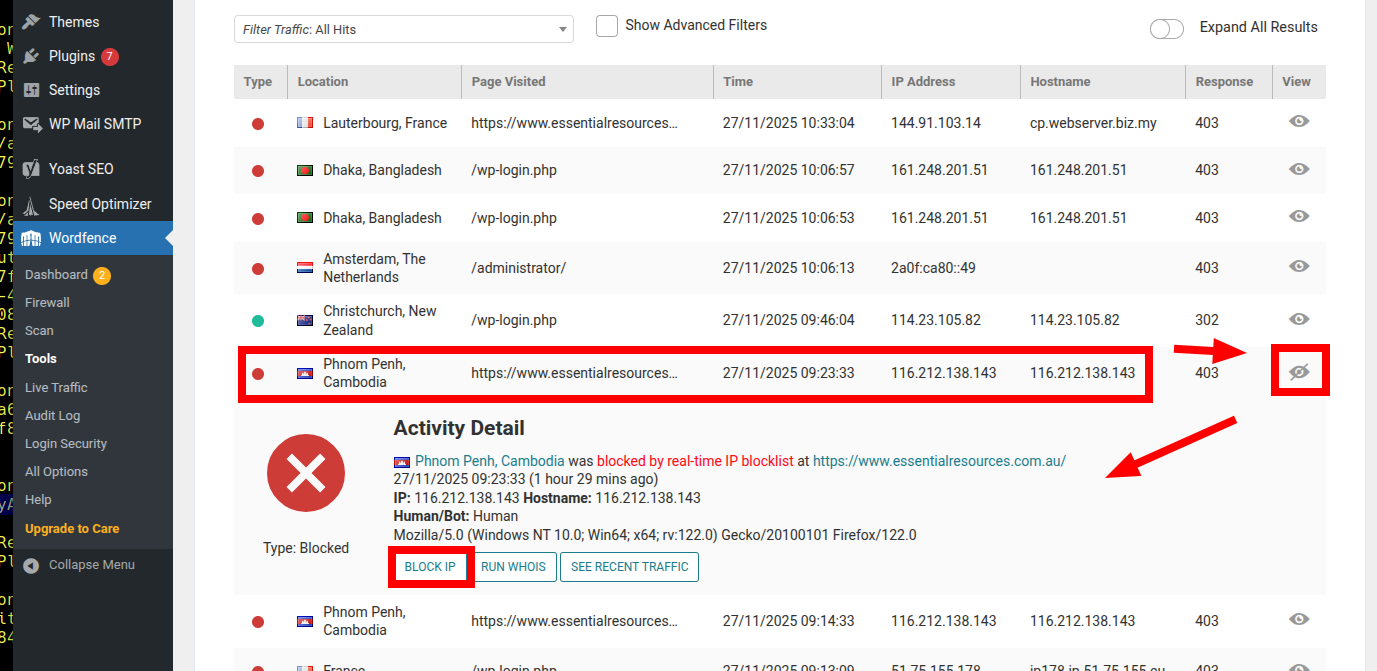1377x671 pixels.
Task: Click SEE RECENT TRAFFIC button
Action: coord(629,567)
